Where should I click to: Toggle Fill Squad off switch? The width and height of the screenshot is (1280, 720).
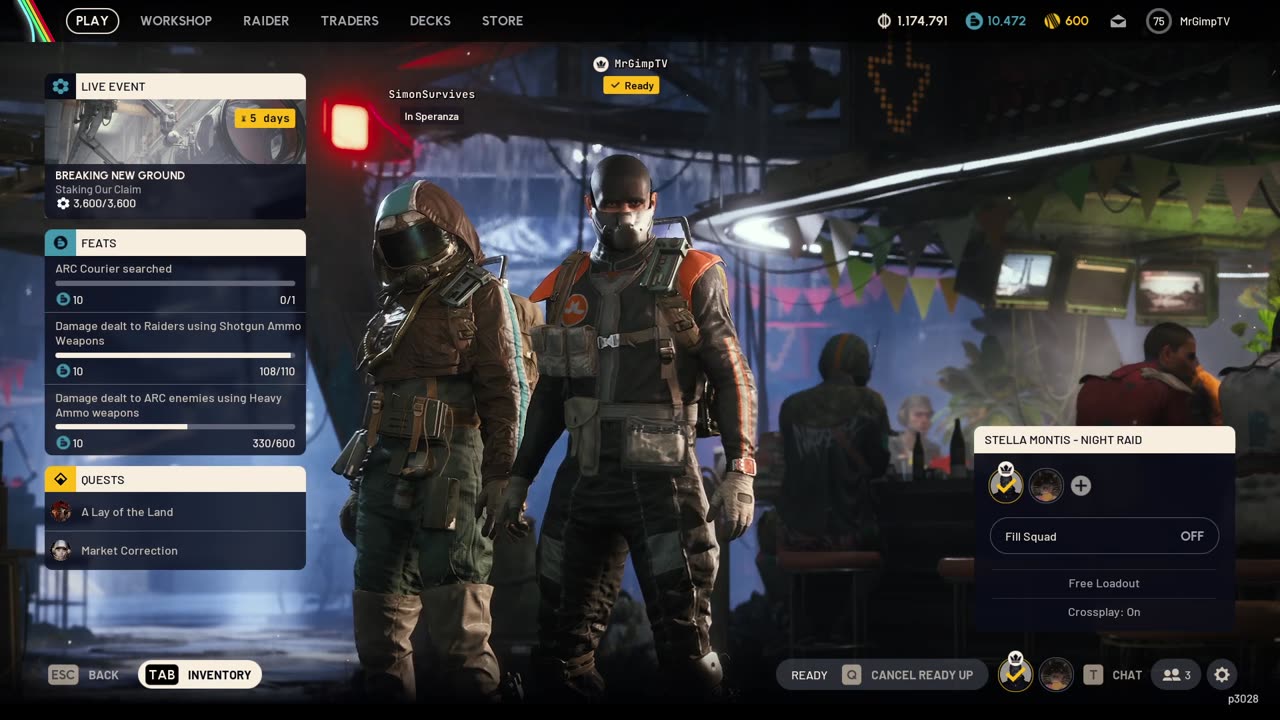[x=1104, y=536]
